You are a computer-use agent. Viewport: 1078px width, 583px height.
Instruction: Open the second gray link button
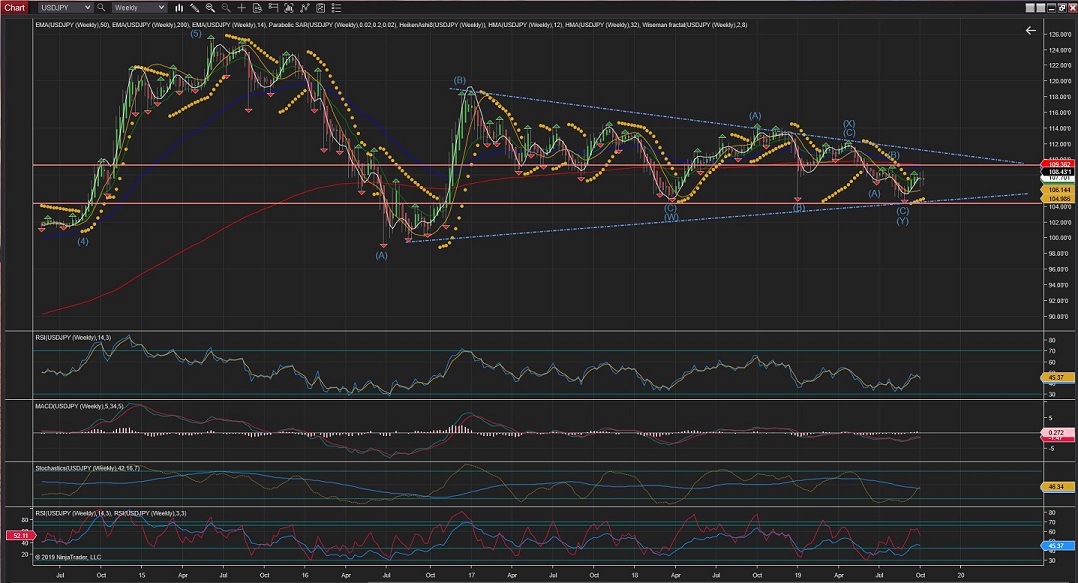pos(1040,8)
